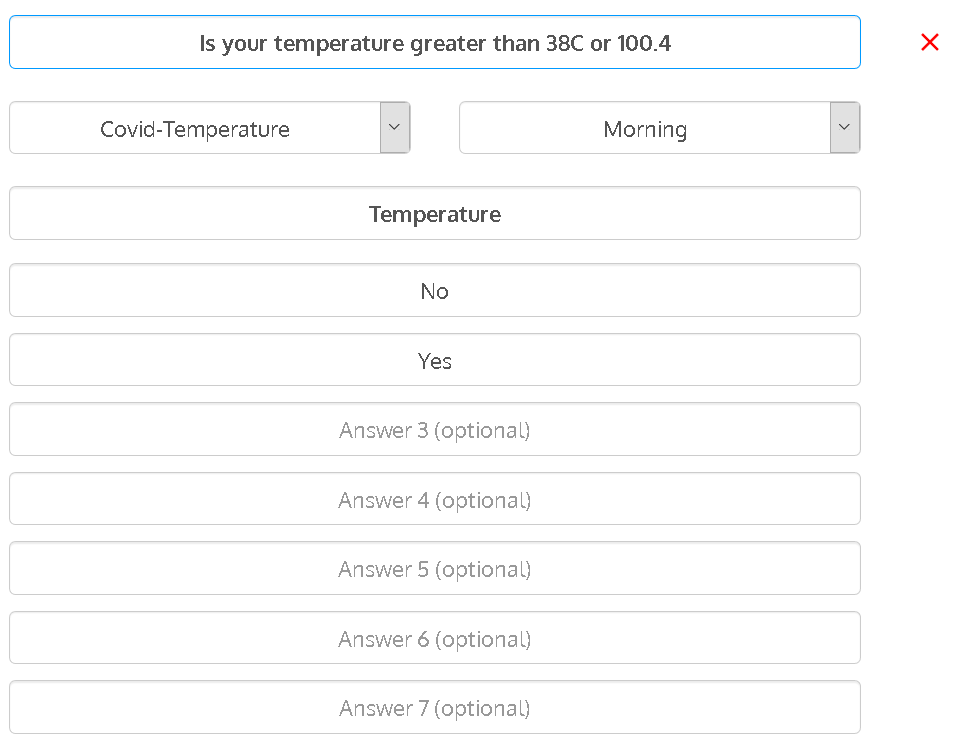Click the Temperature label input field
958x740 pixels.
pos(435,214)
